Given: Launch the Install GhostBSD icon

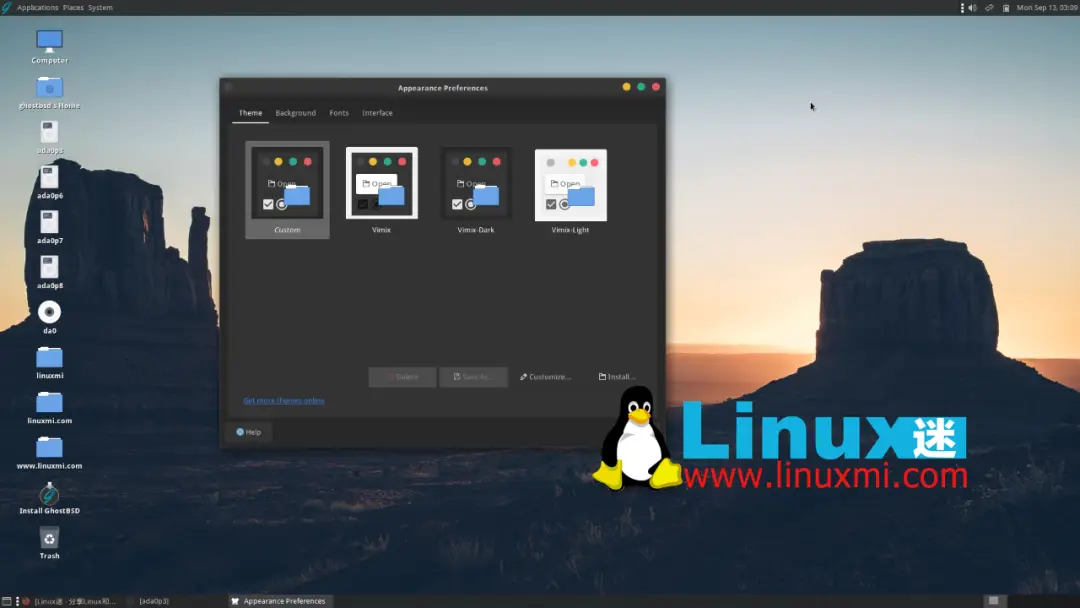Looking at the screenshot, I should click(49, 493).
